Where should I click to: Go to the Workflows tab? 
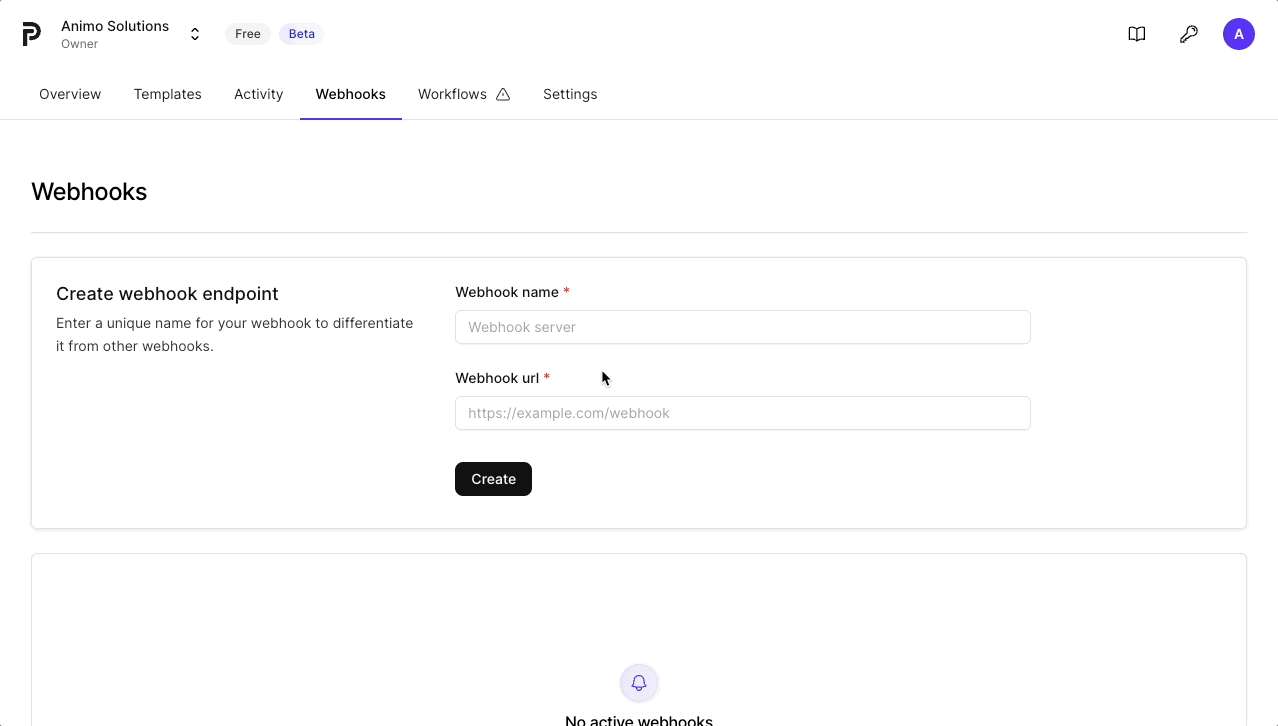(452, 94)
